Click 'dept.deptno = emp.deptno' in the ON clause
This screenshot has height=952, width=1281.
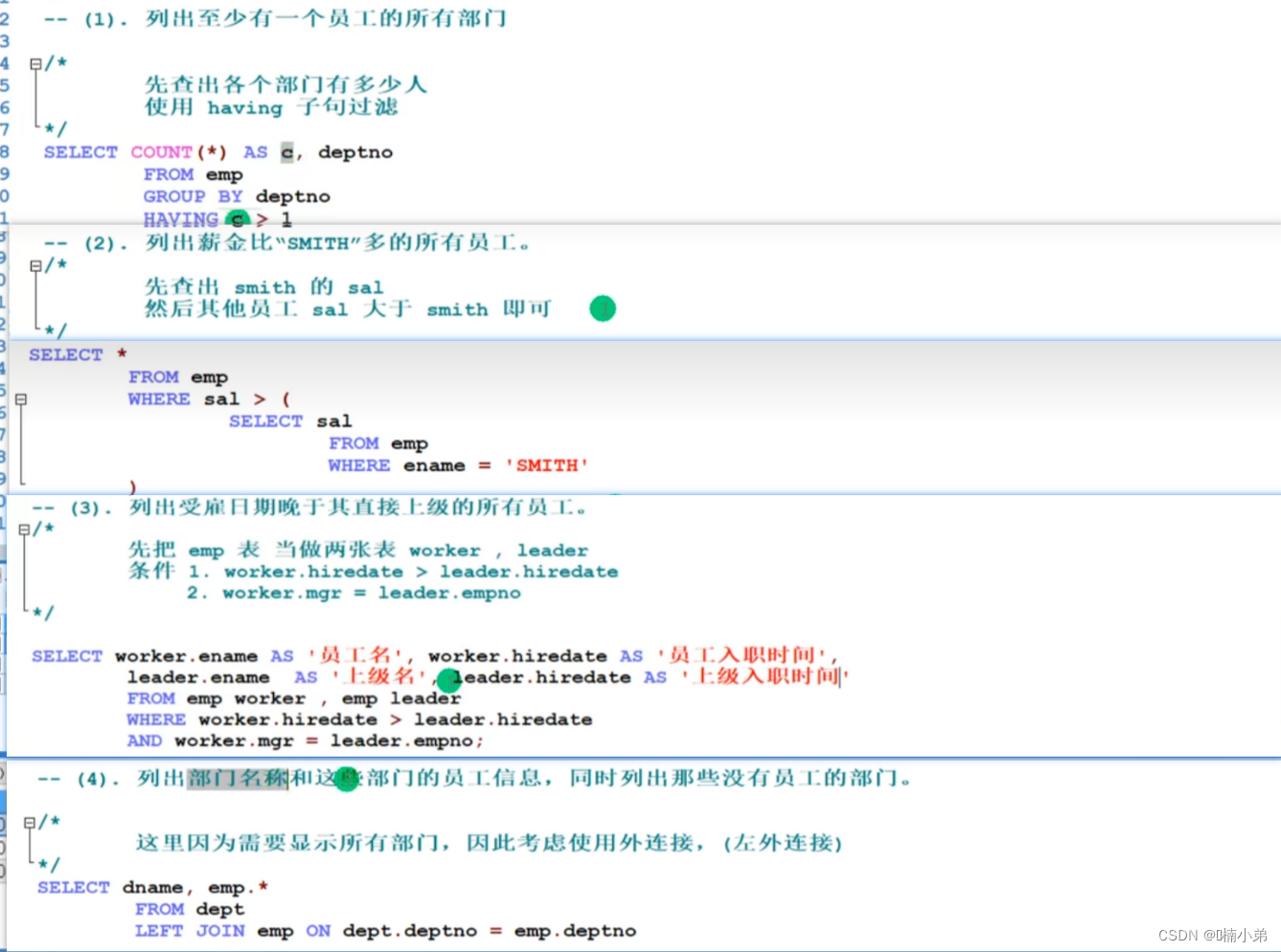click(x=489, y=931)
